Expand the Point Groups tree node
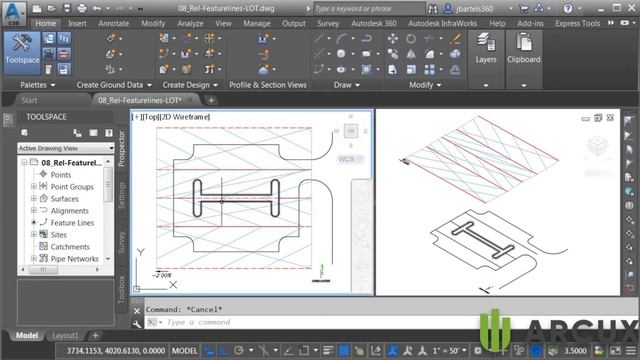Viewport: 640px width, 360px height. (34, 187)
